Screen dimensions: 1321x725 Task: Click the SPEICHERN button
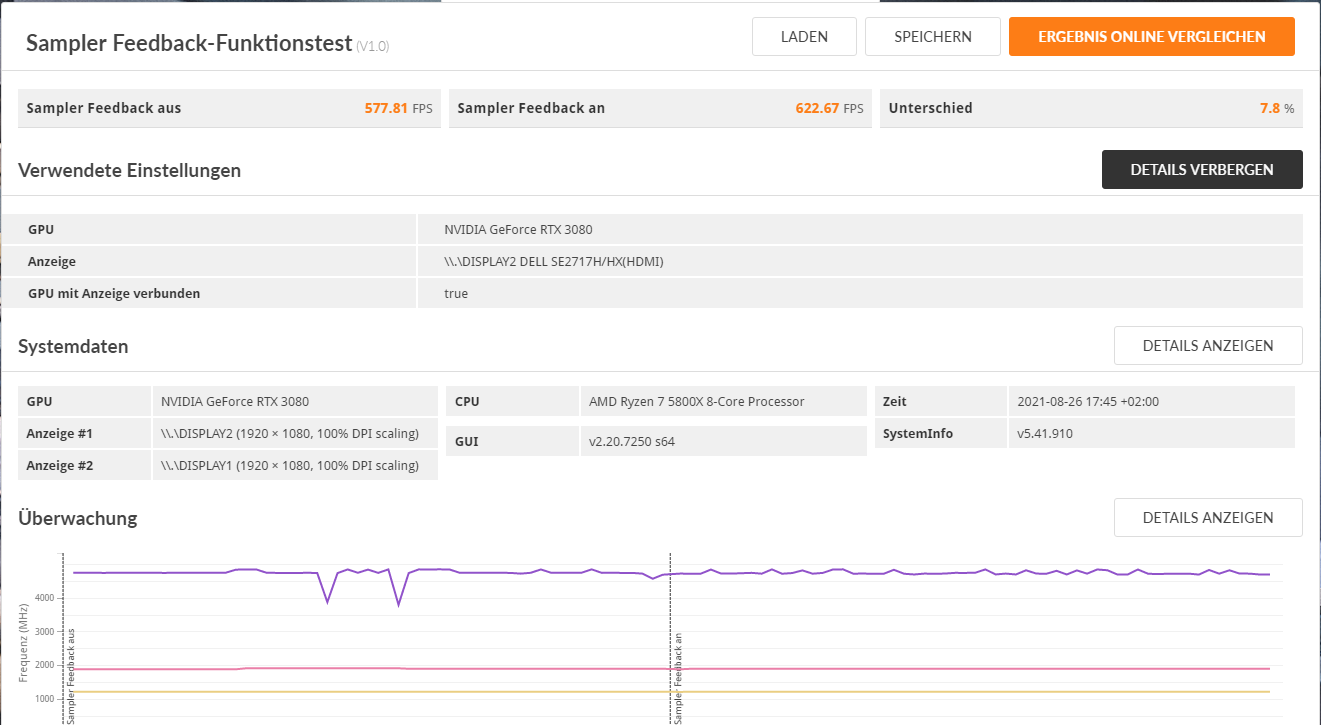pos(933,37)
